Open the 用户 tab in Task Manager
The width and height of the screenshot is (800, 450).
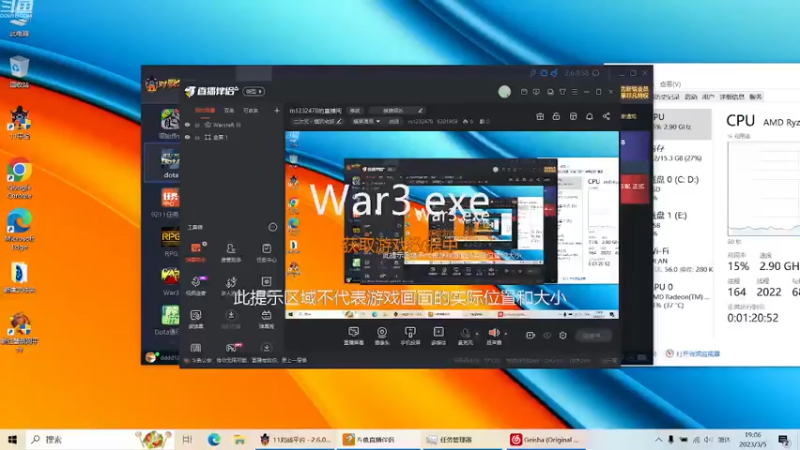[x=708, y=96]
